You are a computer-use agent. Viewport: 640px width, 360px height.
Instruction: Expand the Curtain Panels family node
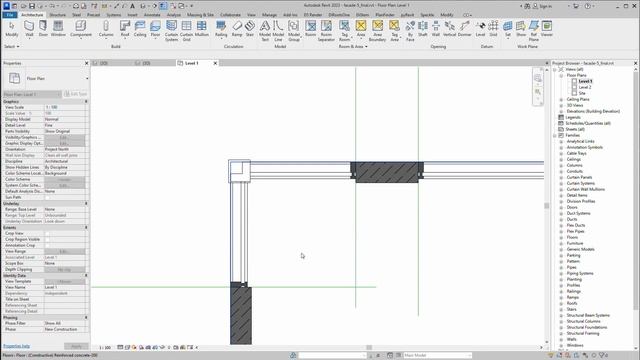click(x=561, y=178)
